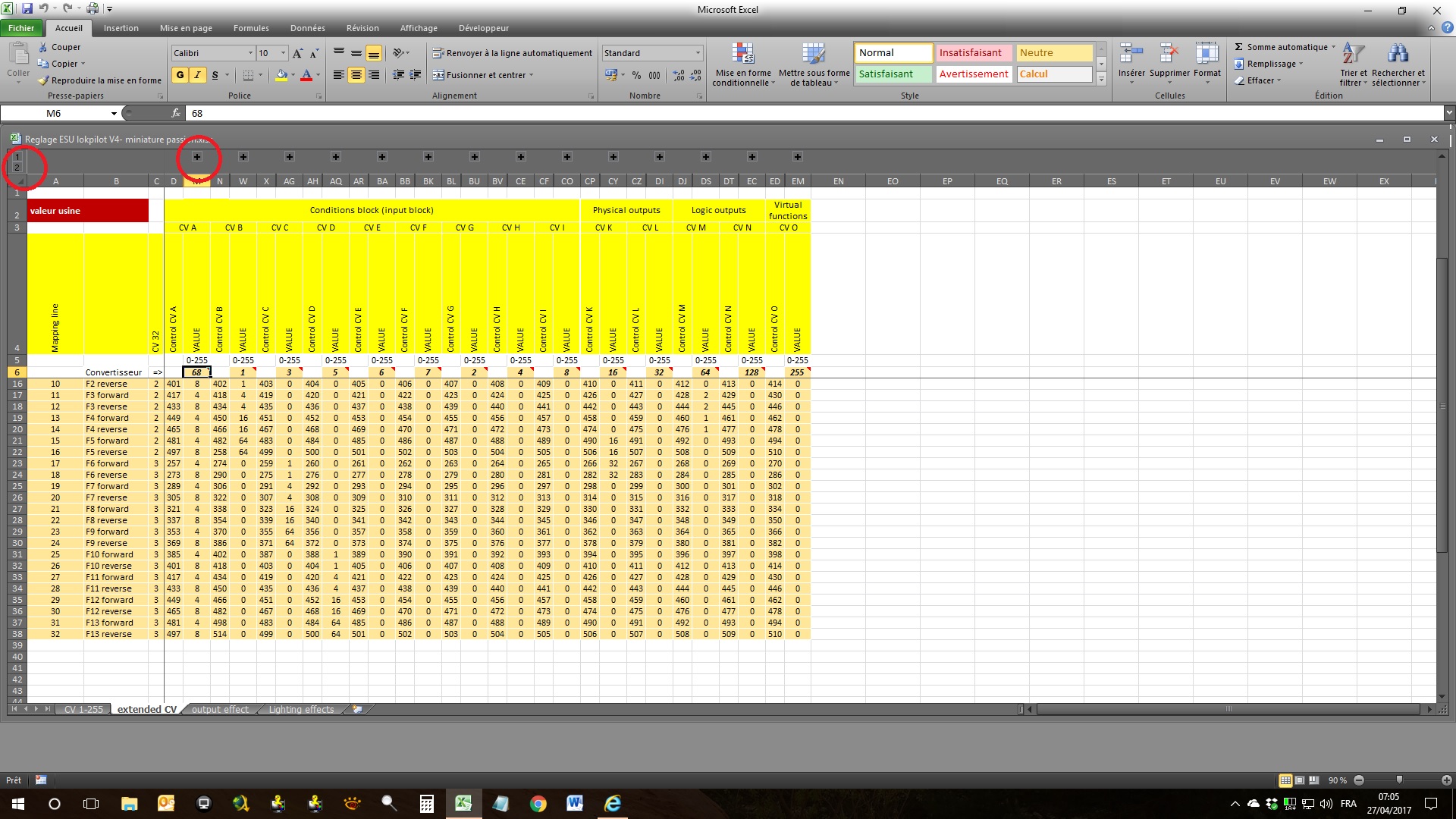Expand the column group above column AG
Image resolution: width=1456 pixels, height=819 pixels.
(290, 157)
